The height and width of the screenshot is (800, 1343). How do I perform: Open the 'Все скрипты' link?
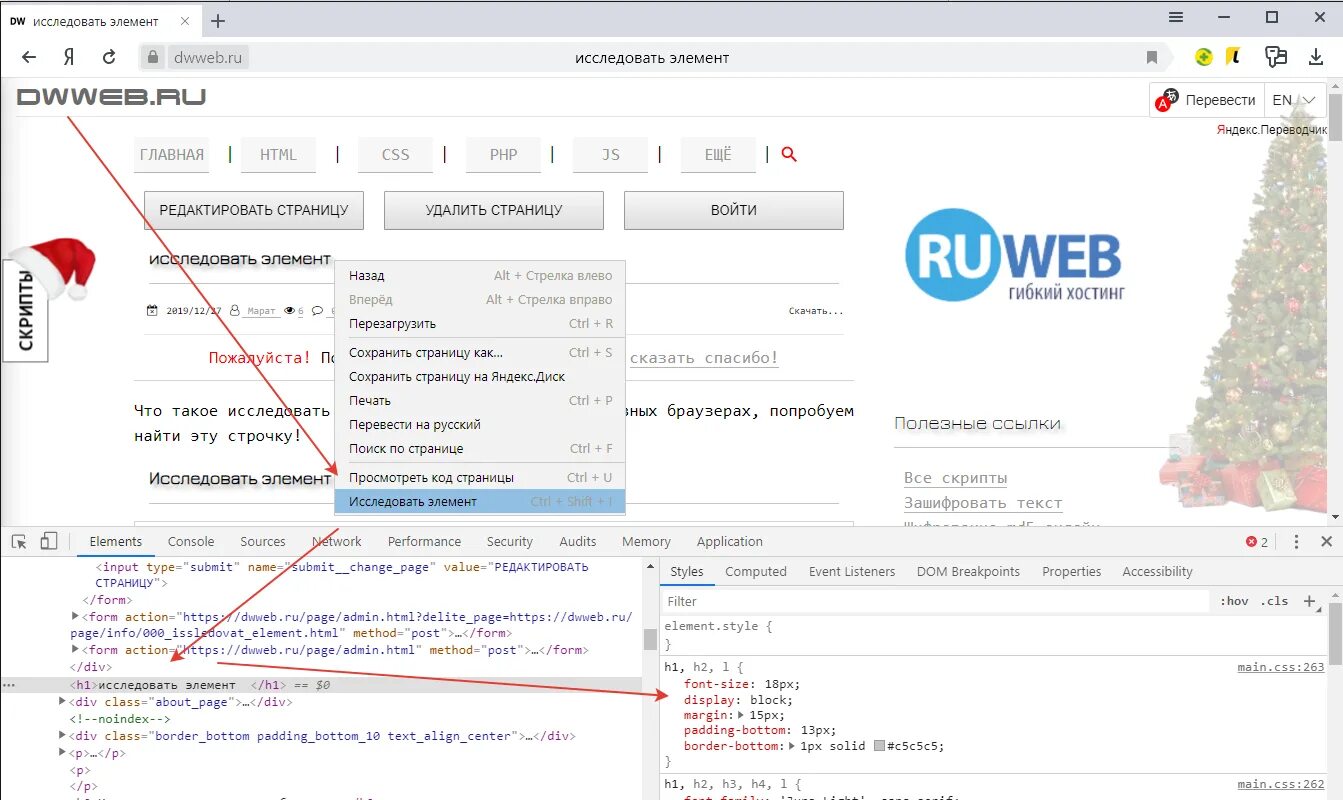955,478
